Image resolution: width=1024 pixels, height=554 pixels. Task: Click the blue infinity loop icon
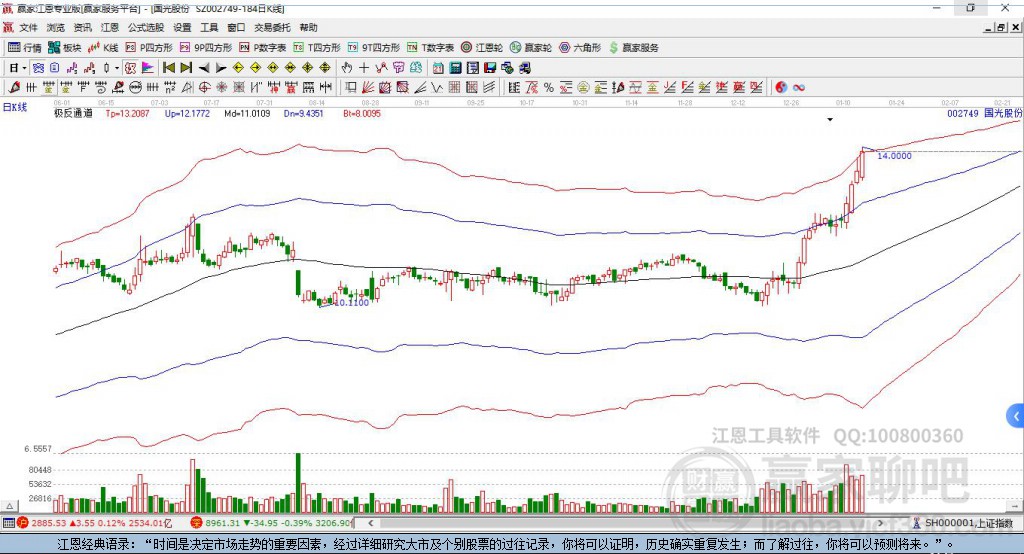[798, 87]
